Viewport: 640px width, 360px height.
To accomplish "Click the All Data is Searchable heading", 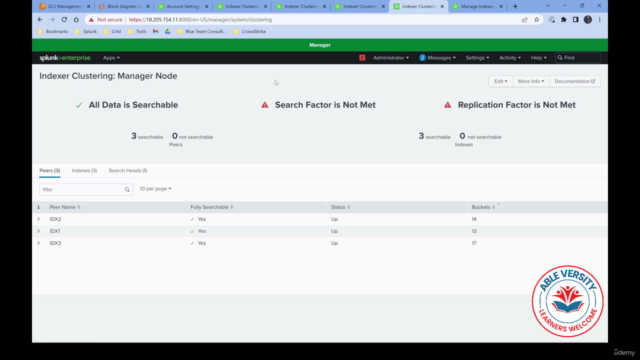I will [x=133, y=105].
